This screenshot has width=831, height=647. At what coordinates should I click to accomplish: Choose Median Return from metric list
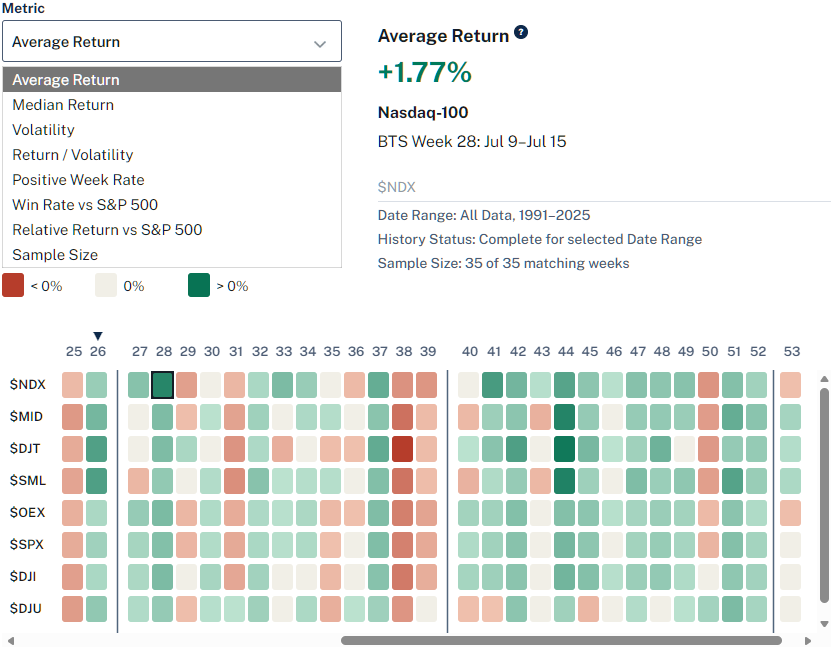172,105
